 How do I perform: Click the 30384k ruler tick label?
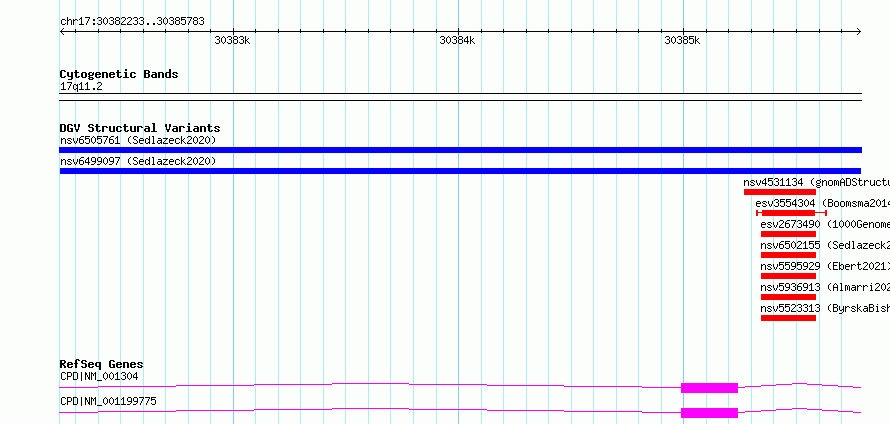457,40
